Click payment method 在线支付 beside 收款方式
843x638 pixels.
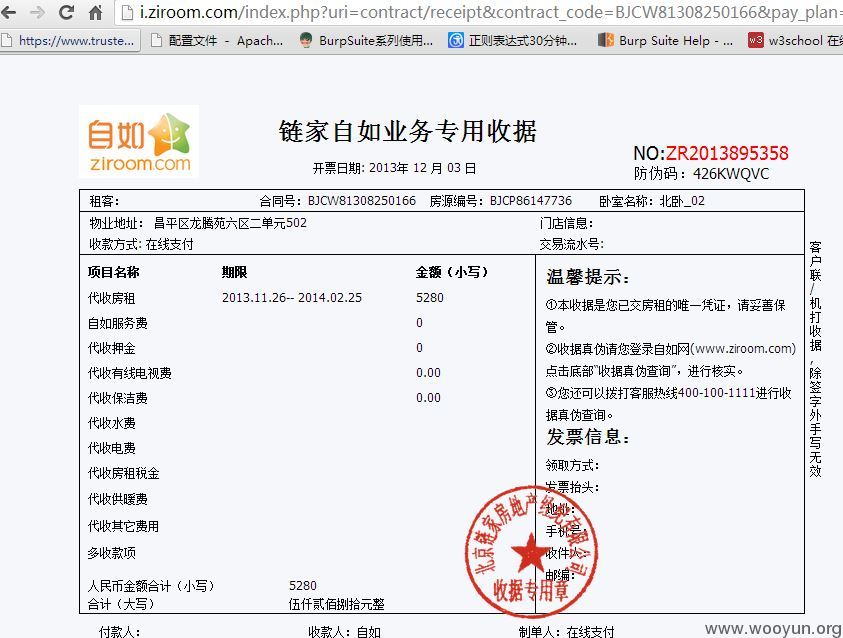coord(169,245)
